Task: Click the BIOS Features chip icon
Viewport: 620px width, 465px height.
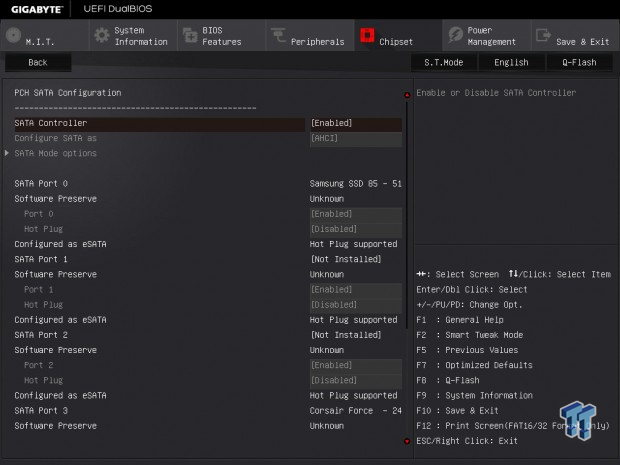Action: point(190,35)
